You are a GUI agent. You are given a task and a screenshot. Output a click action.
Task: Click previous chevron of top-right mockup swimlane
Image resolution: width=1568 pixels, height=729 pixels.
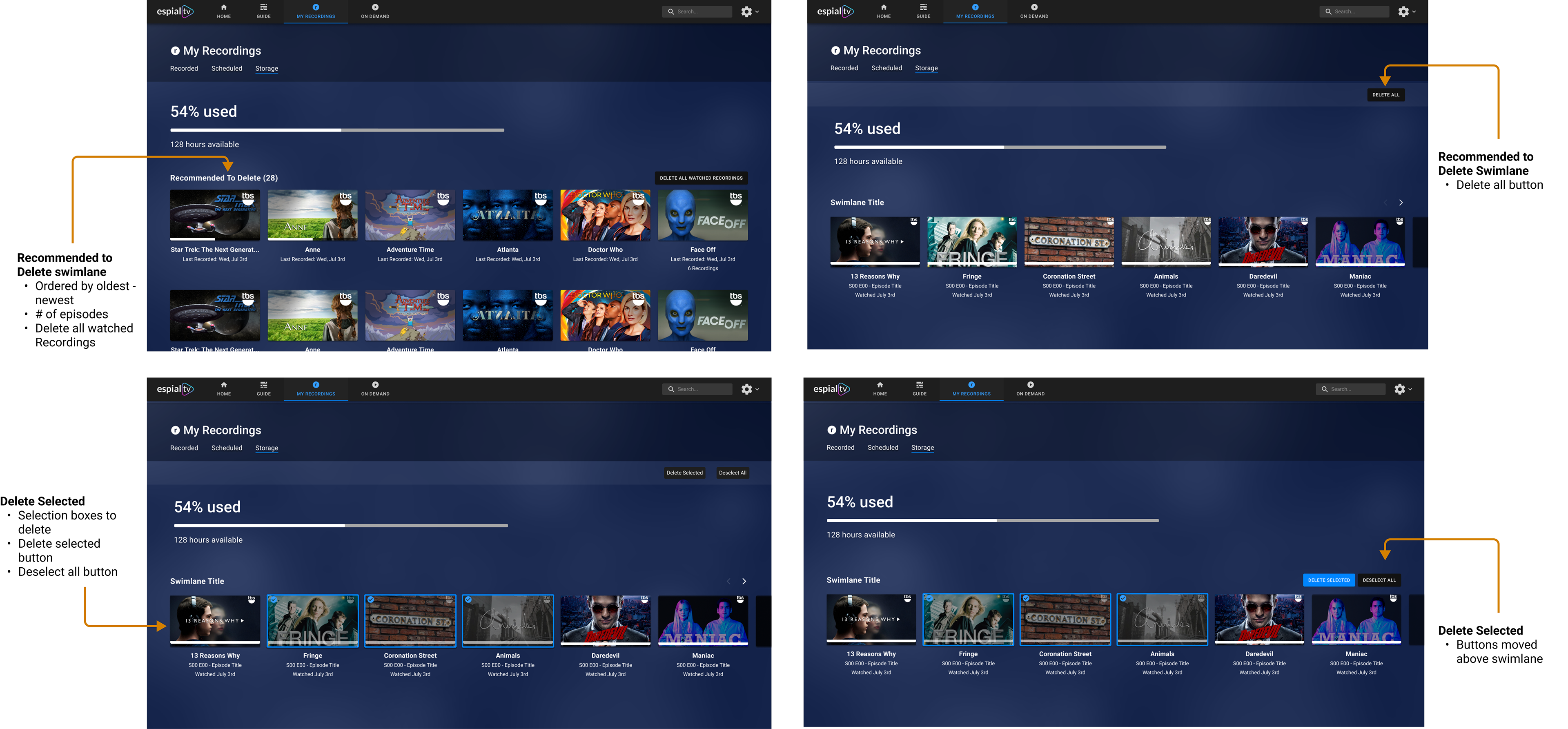tap(1385, 203)
